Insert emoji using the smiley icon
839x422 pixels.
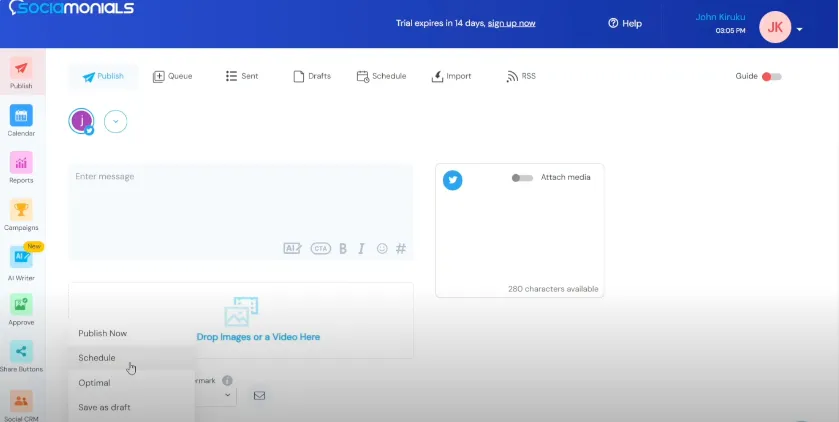tap(382, 249)
